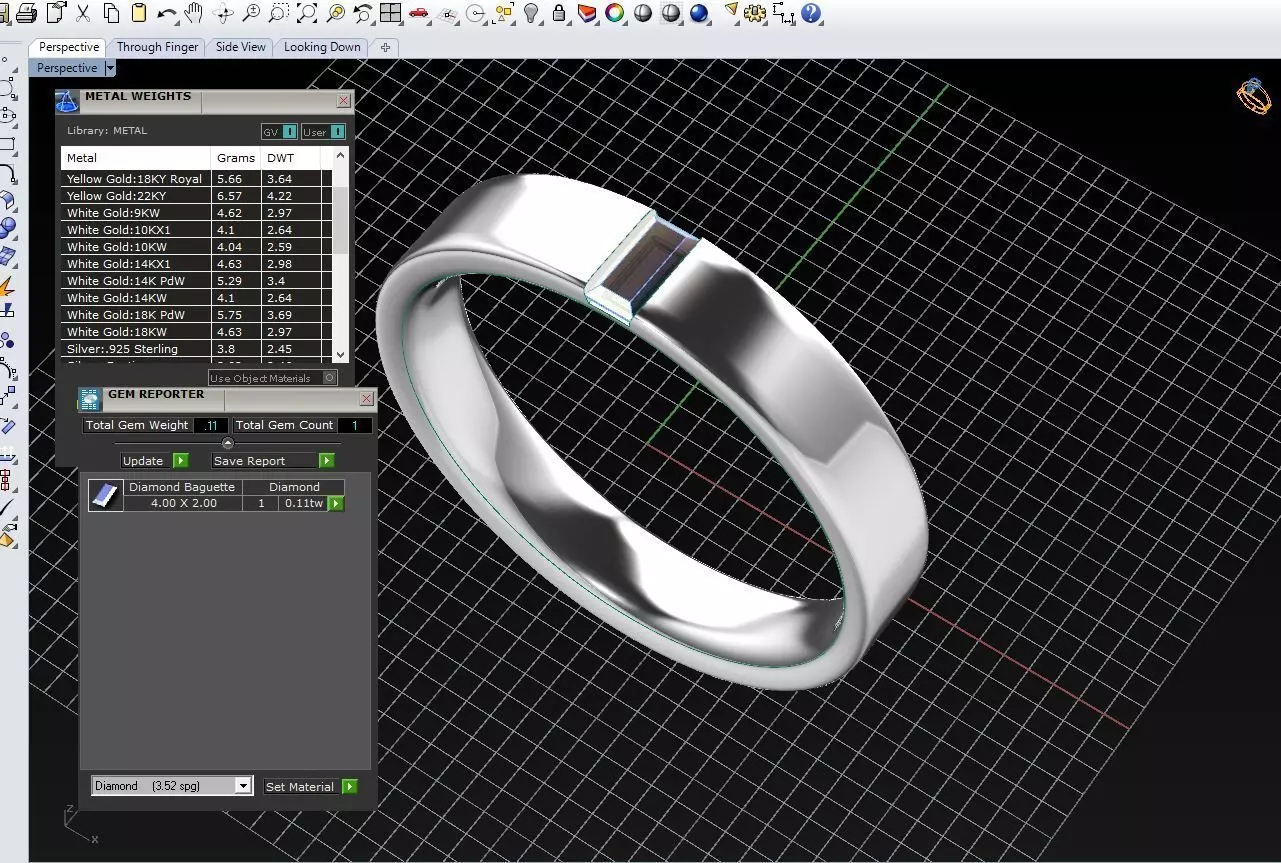Select the Yellow Gold:18KY Royal row
This screenshot has height=863, width=1281.
point(196,179)
